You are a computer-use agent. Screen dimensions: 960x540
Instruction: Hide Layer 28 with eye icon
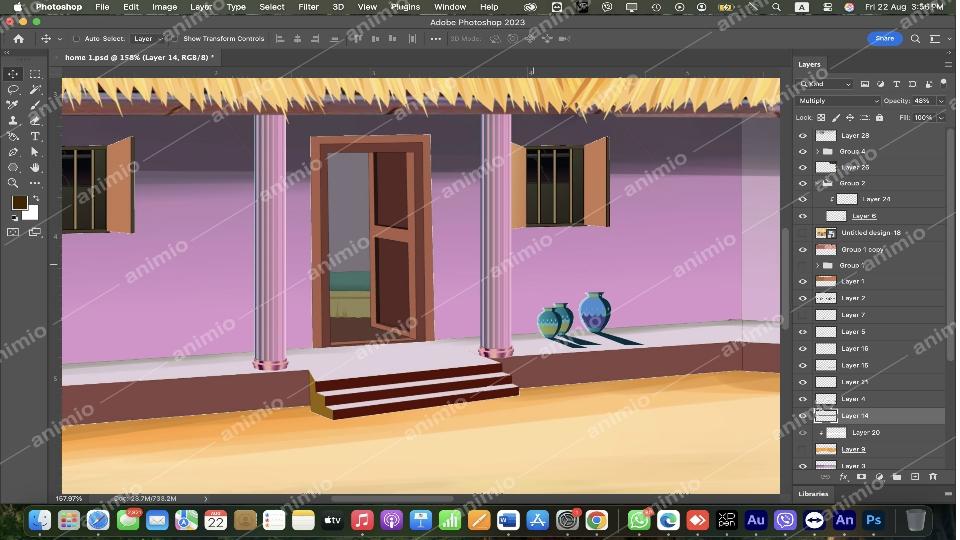tap(802, 135)
